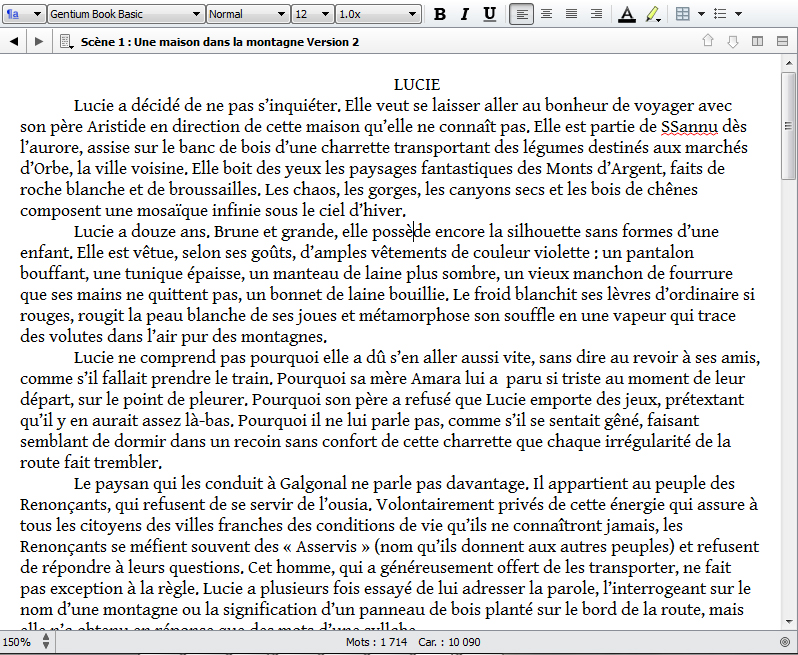Open the paragraph style presets dropdown
This screenshot has width=798, height=655.
pyautogui.click(x=23, y=14)
